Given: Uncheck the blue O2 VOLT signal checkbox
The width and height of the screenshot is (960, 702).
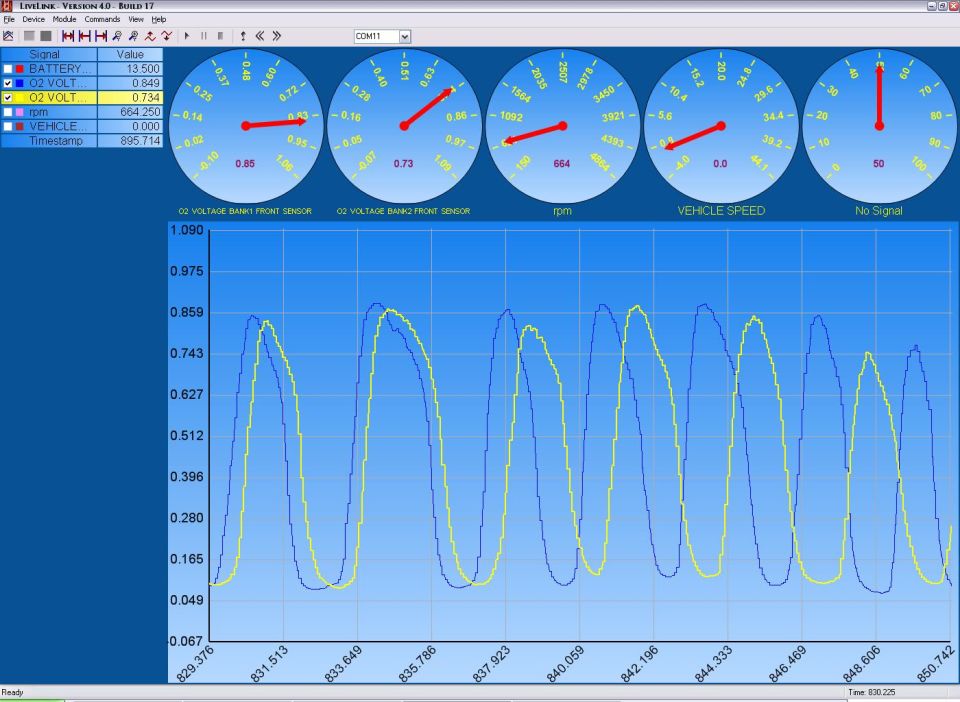Looking at the screenshot, I should point(8,83).
